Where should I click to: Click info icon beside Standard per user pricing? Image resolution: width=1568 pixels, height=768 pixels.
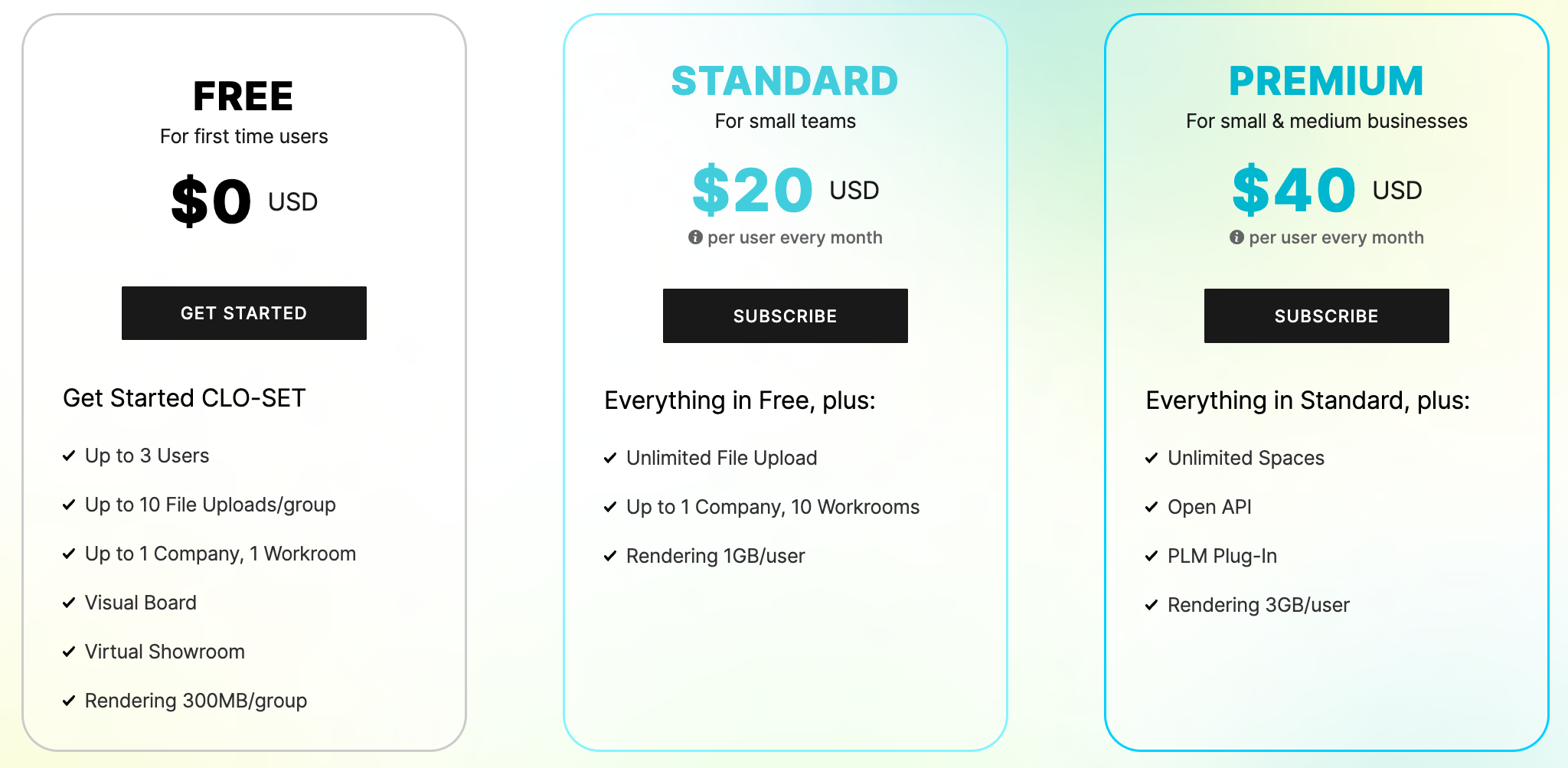click(x=695, y=237)
